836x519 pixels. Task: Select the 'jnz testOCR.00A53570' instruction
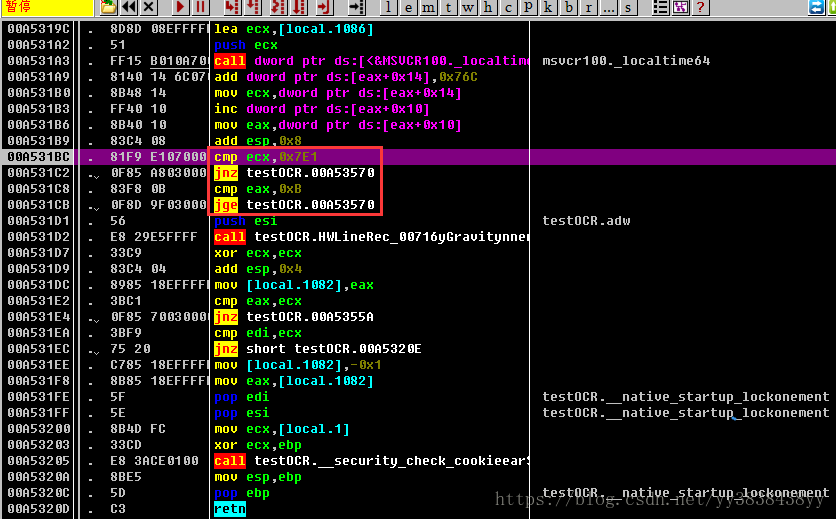point(294,173)
